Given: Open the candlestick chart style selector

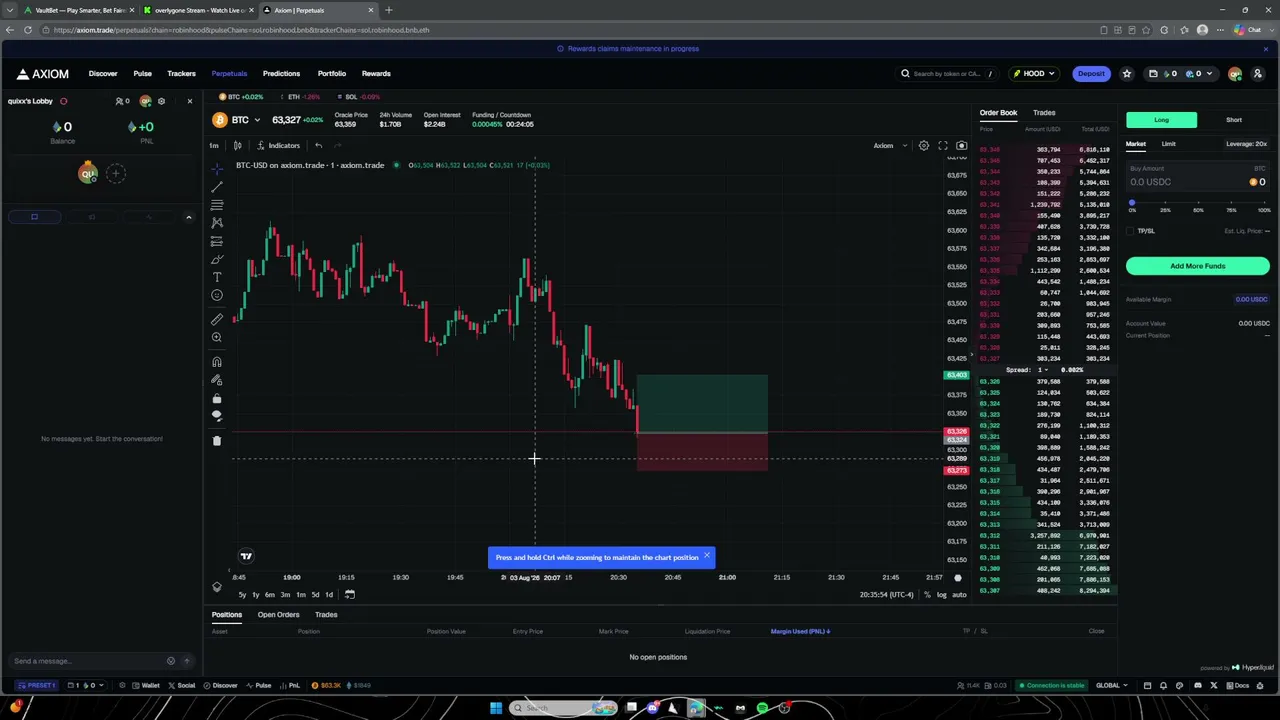Looking at the screenshot, I should [238, 145].
